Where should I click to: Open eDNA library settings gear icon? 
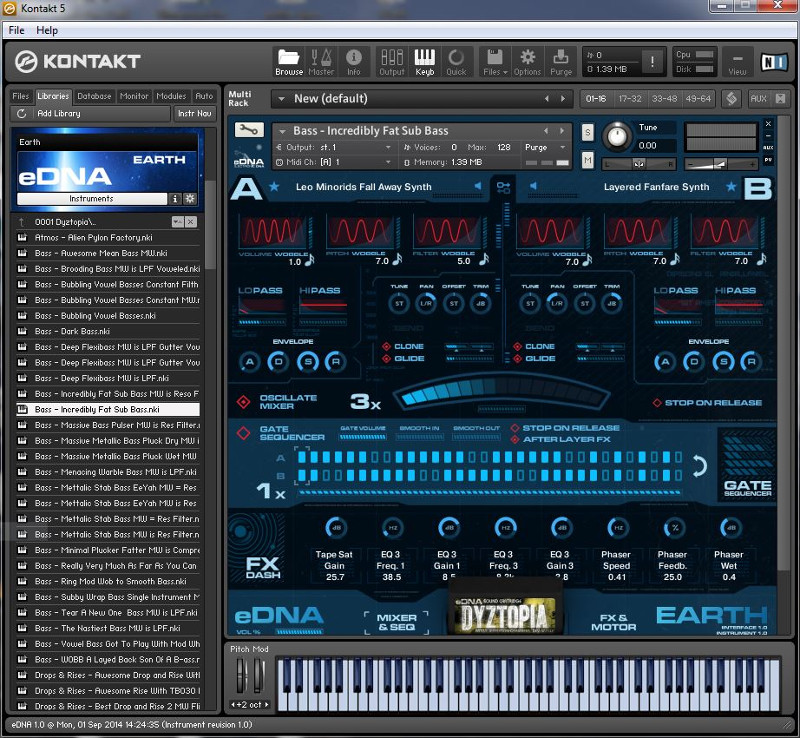(190, 199)
